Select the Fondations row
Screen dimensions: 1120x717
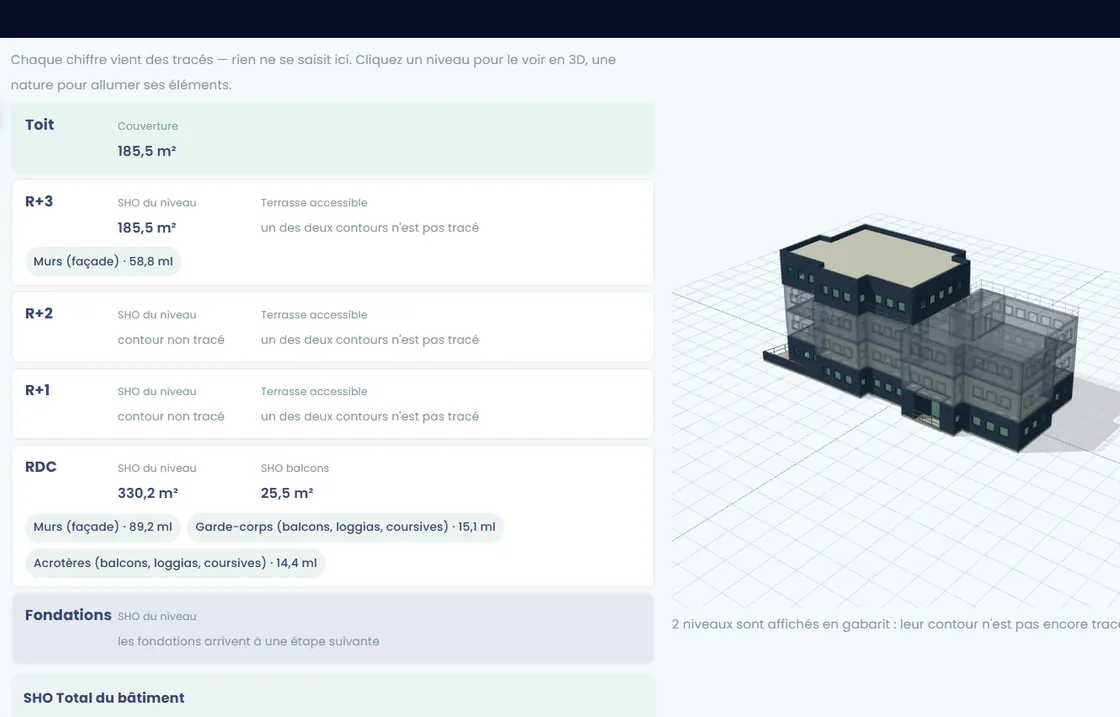tap(332, 628)
